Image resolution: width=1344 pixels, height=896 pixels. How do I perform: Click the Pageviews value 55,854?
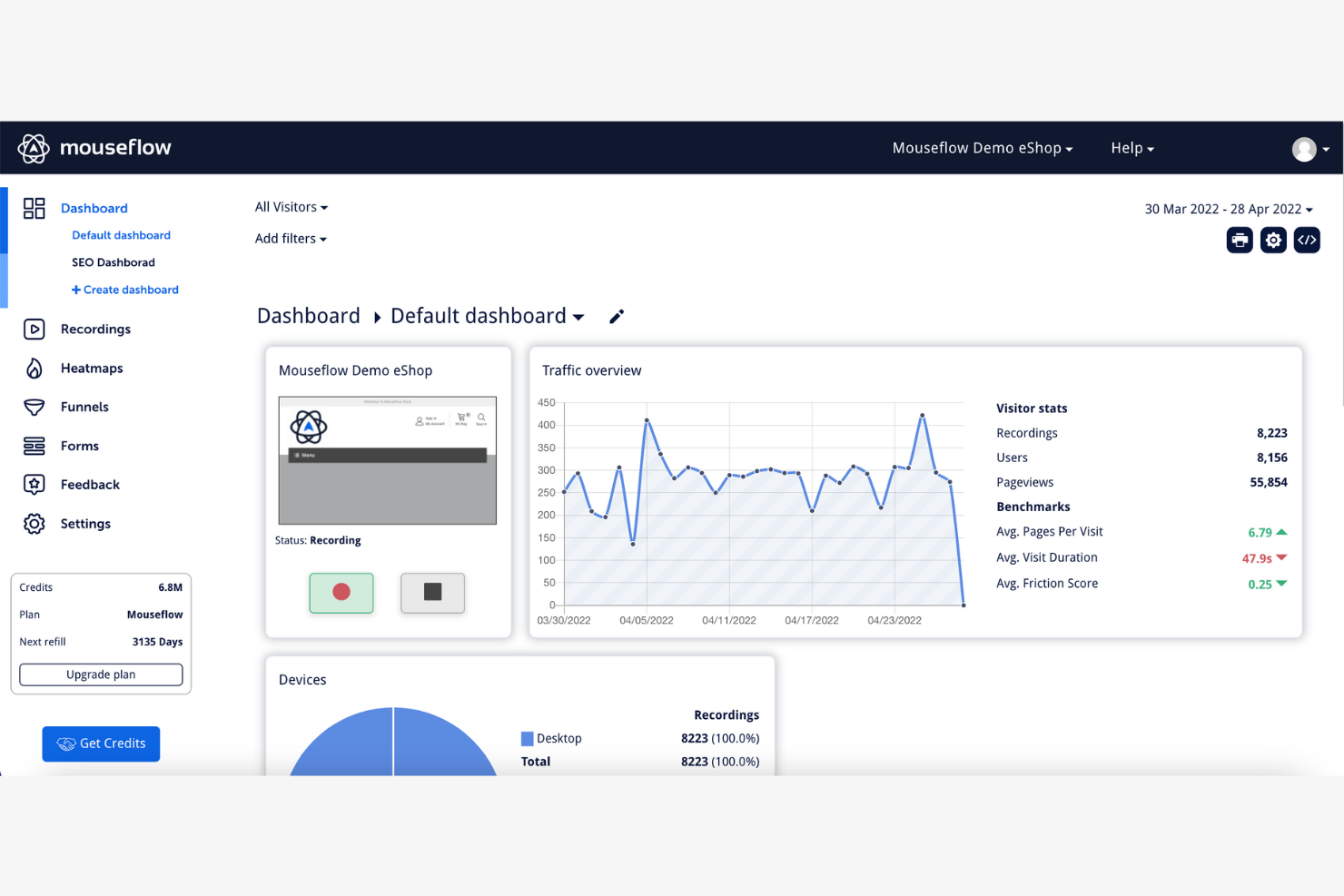[1269, 482]
